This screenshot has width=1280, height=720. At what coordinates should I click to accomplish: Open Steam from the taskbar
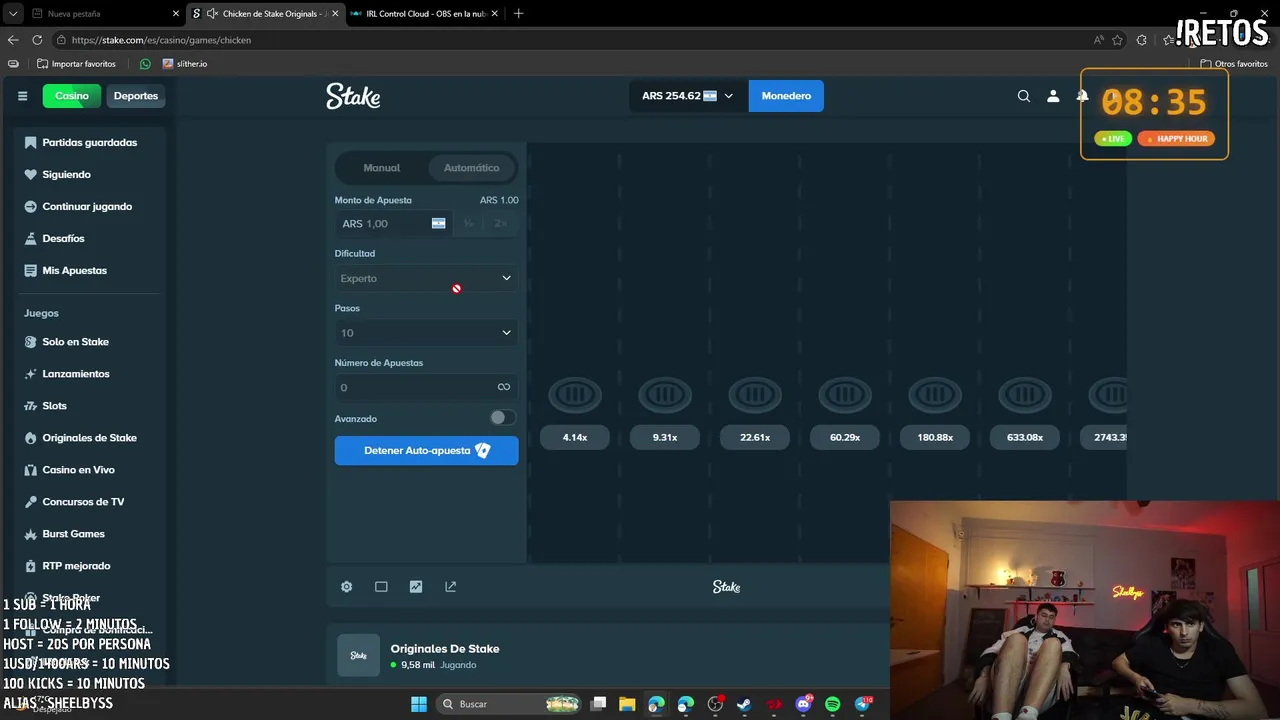click(744, 704)
